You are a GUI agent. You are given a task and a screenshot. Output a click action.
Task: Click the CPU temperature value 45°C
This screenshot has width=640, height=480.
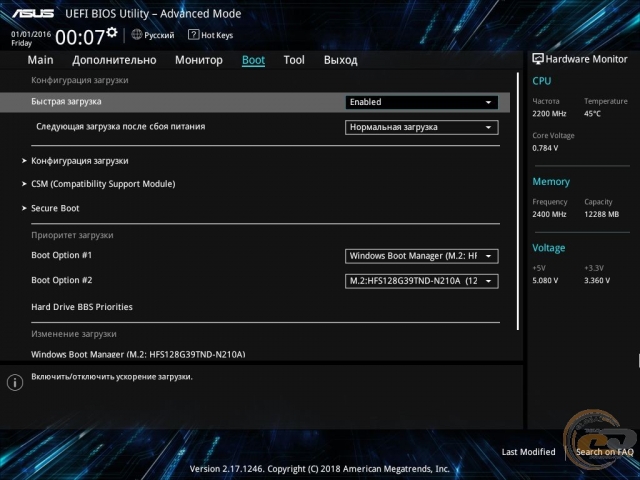tap(592, 113)
